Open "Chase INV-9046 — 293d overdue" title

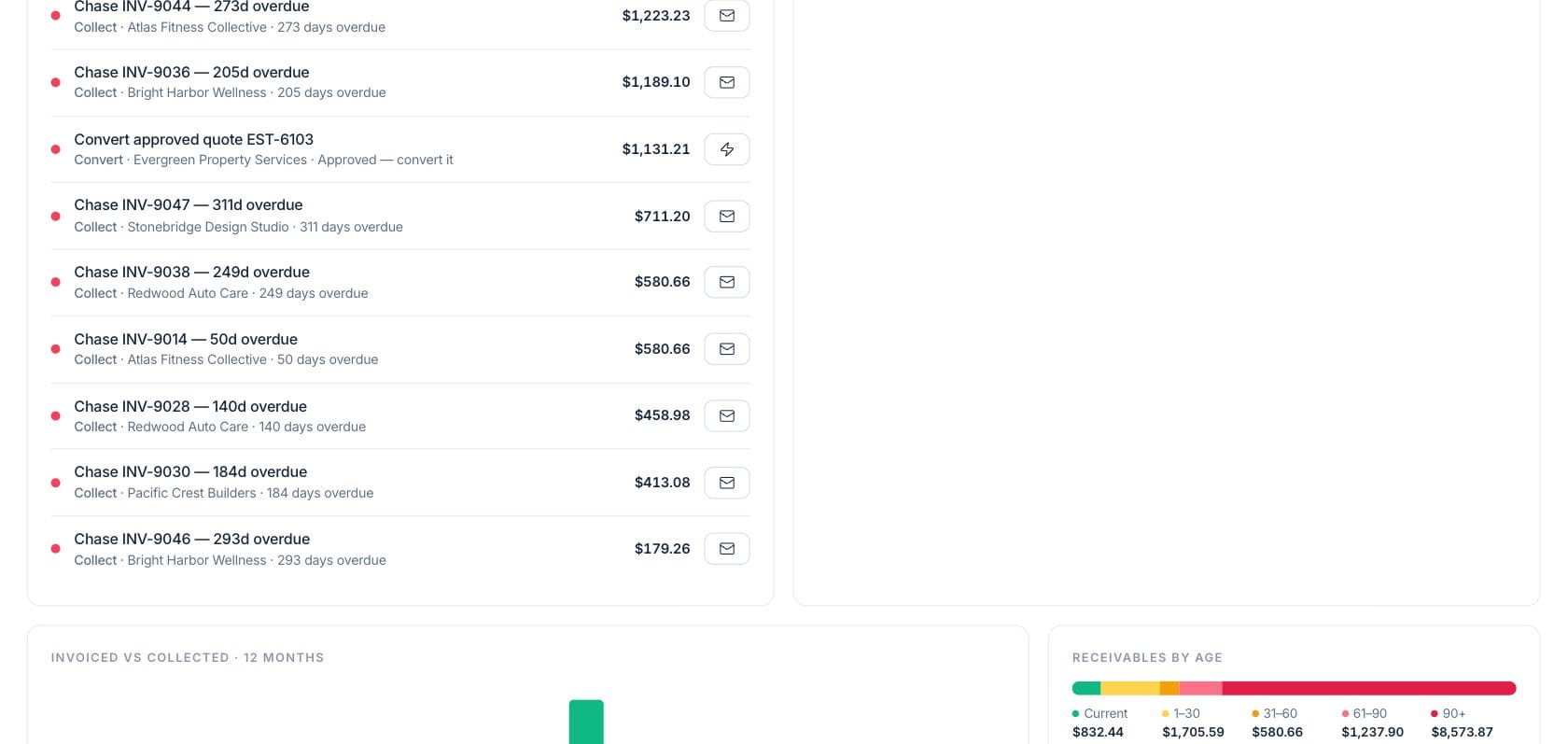click(x=191, y=539)
